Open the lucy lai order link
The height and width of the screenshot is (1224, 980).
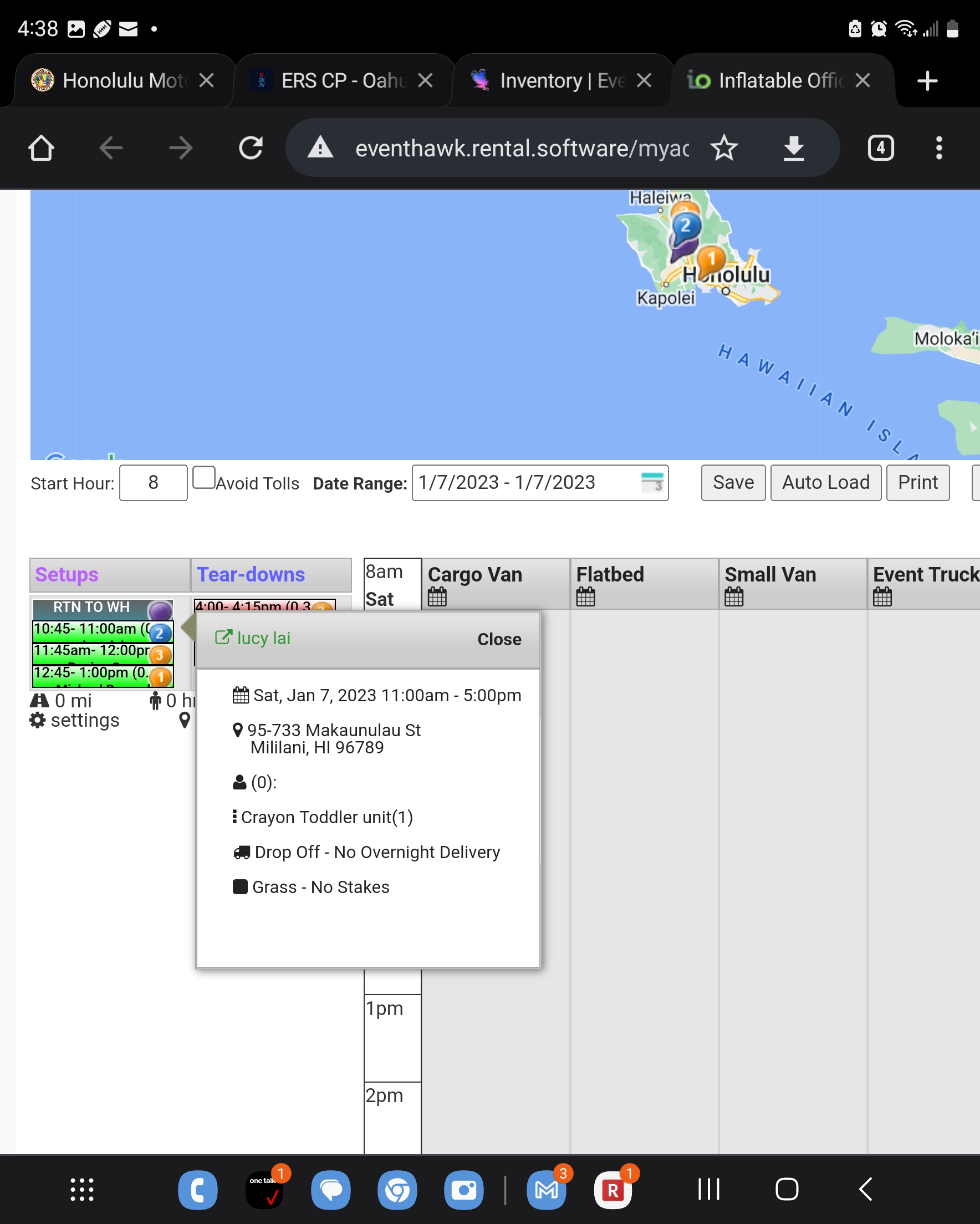(253, 638)
